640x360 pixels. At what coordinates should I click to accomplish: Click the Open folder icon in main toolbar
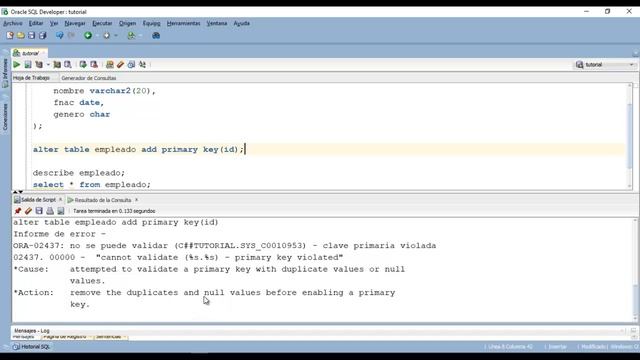click(20, 36)
